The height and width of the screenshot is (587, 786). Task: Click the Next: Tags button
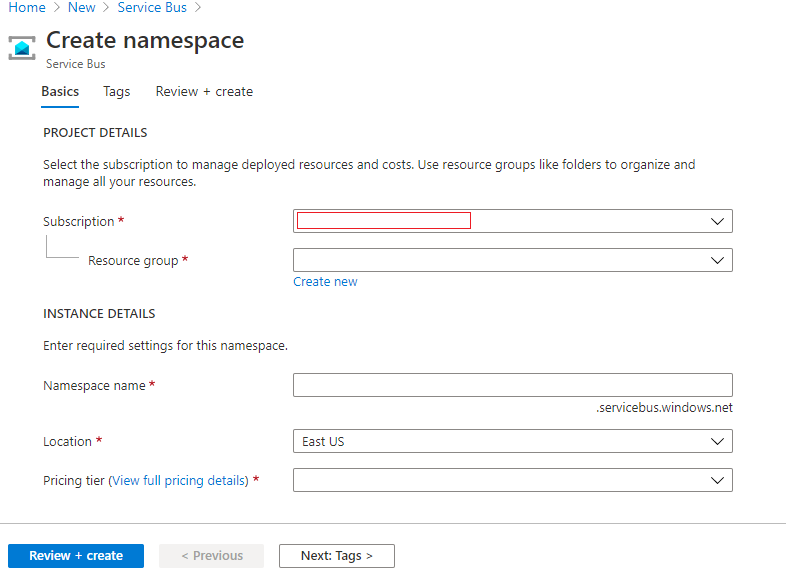tap(336, 556)
